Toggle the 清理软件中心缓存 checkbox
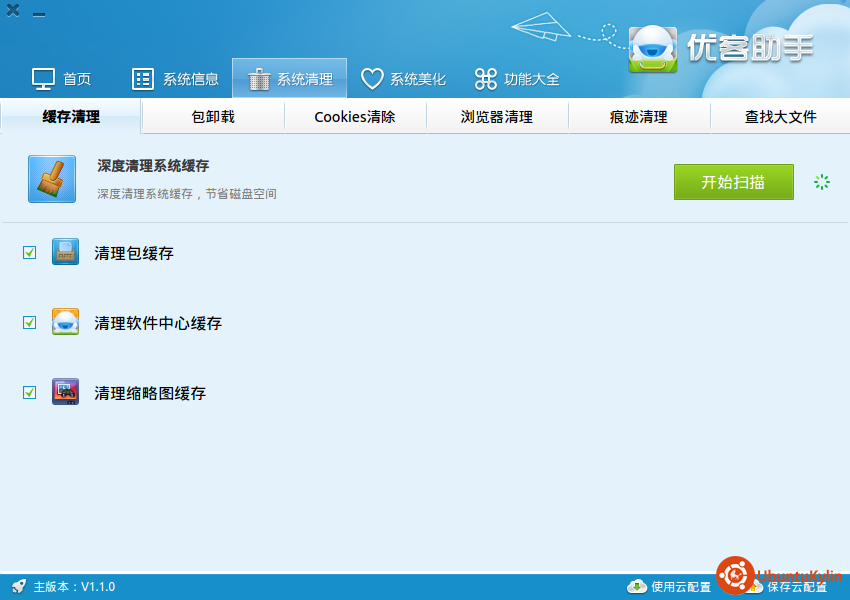850x600 pixels. point(30,323)
